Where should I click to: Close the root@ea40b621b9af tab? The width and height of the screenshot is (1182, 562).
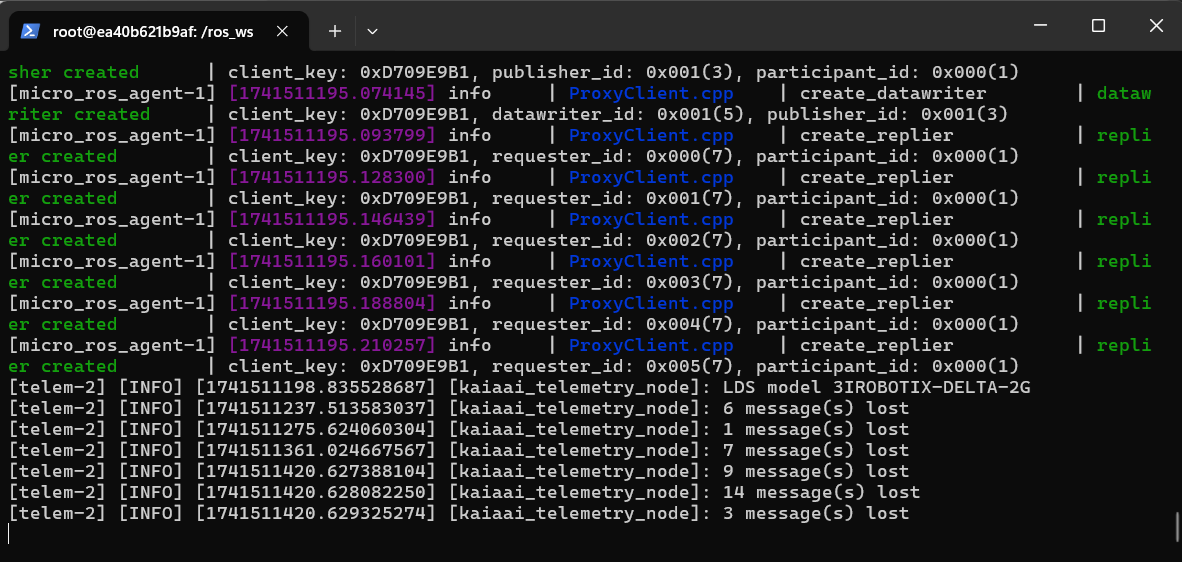pyautogui.click(x=282, y=31)
